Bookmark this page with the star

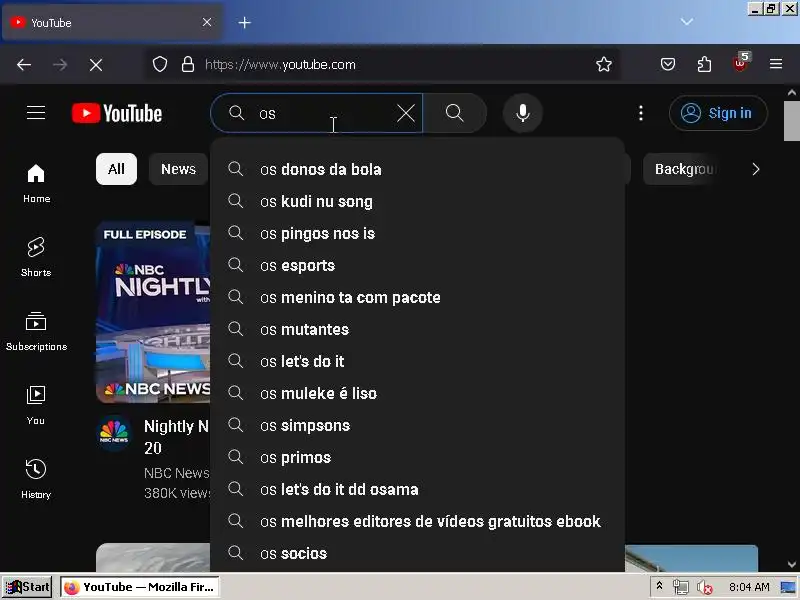[x=604, y=64]
